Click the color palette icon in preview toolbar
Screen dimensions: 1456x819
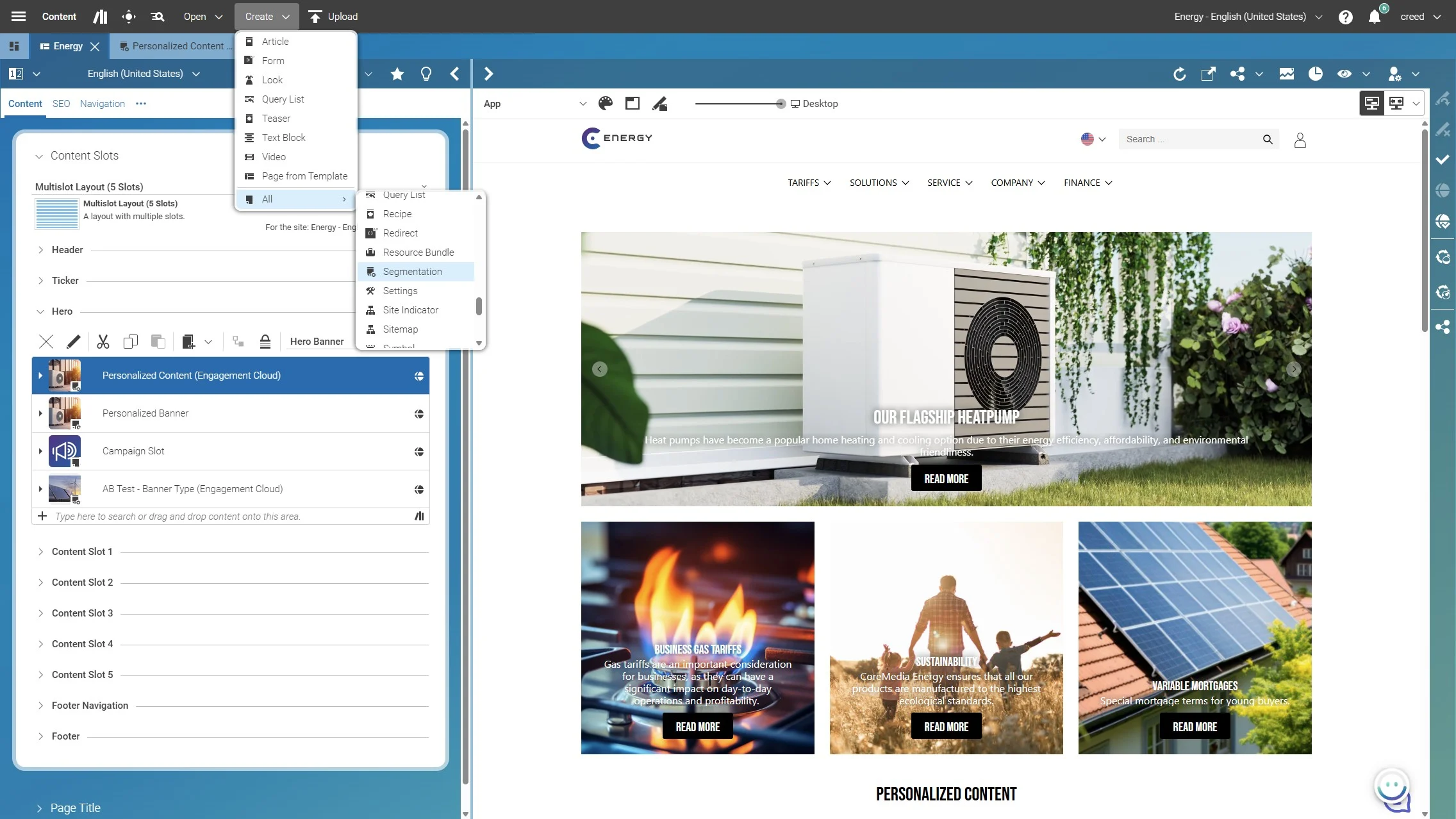coord(606,104)
